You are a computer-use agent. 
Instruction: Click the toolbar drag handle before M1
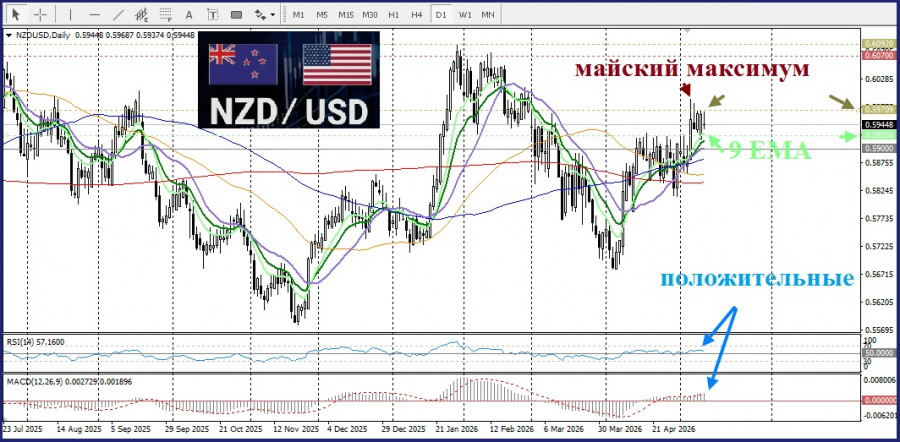(285, 14)
